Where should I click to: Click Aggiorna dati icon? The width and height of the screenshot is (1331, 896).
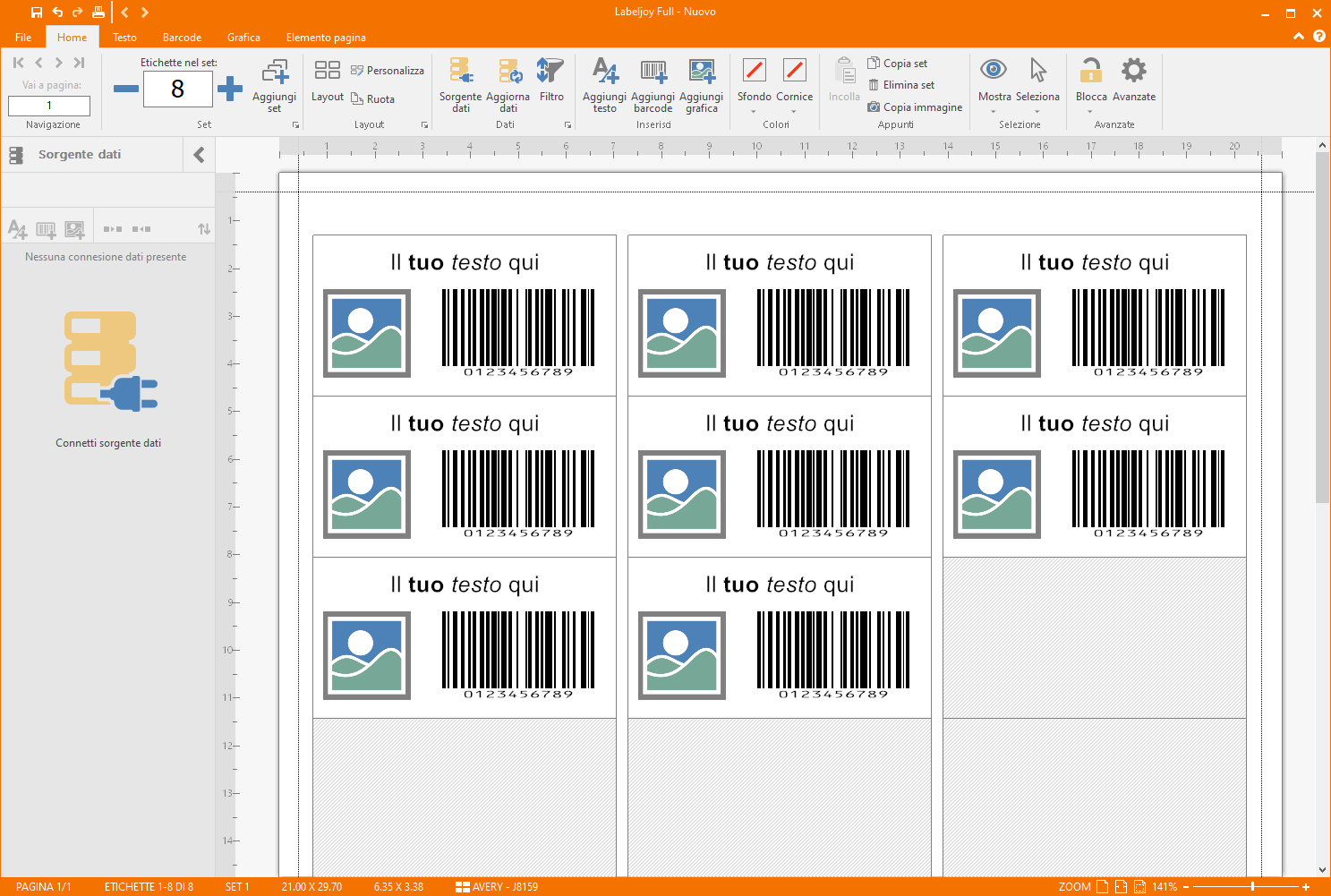tap(508, 72)
